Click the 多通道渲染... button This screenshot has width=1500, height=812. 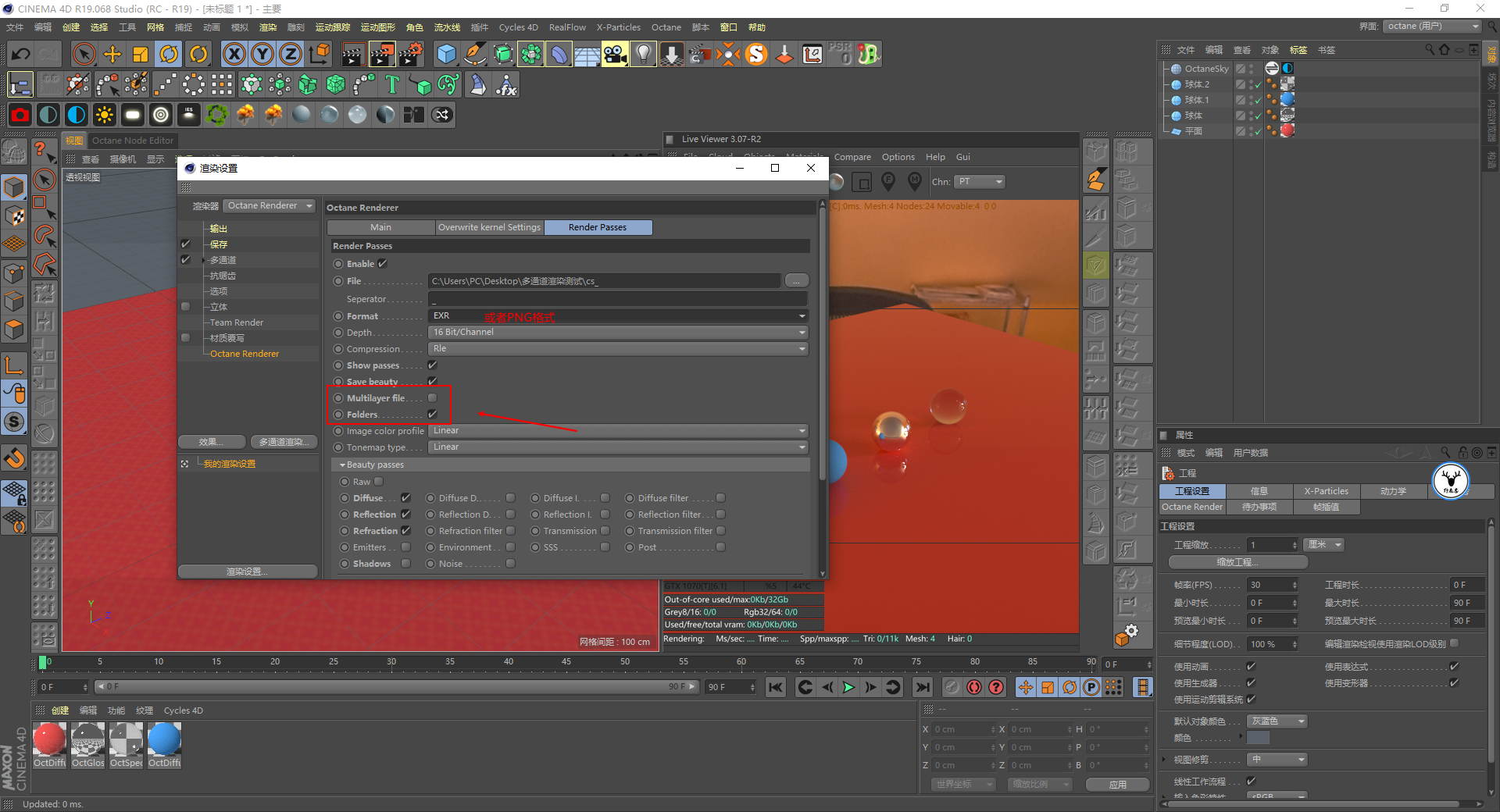coord(284,442)
